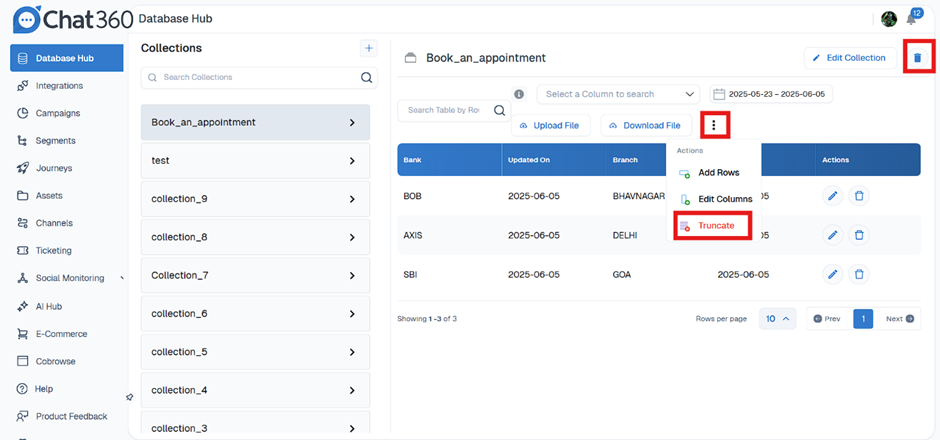This screenshot has height=440, width=940.
Task: Click the info icon beside column selector
Action: (x=519, y=94)
